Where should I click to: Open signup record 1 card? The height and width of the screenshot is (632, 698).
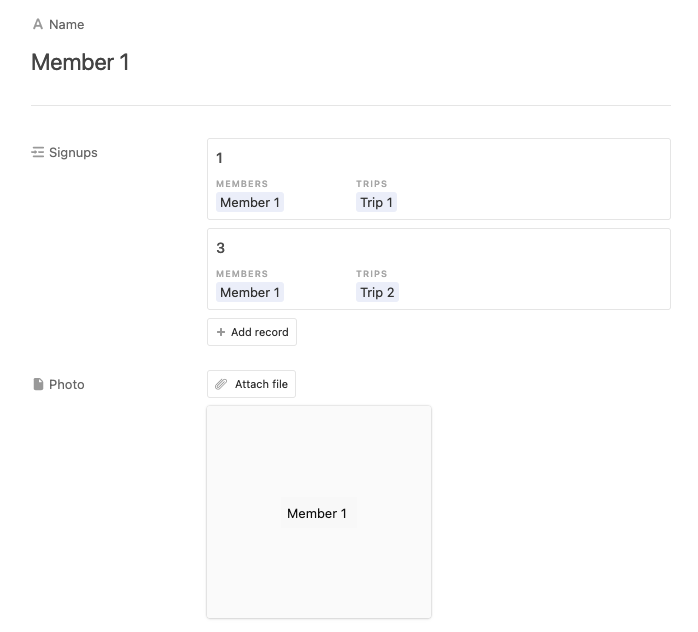tap(439, 179)
